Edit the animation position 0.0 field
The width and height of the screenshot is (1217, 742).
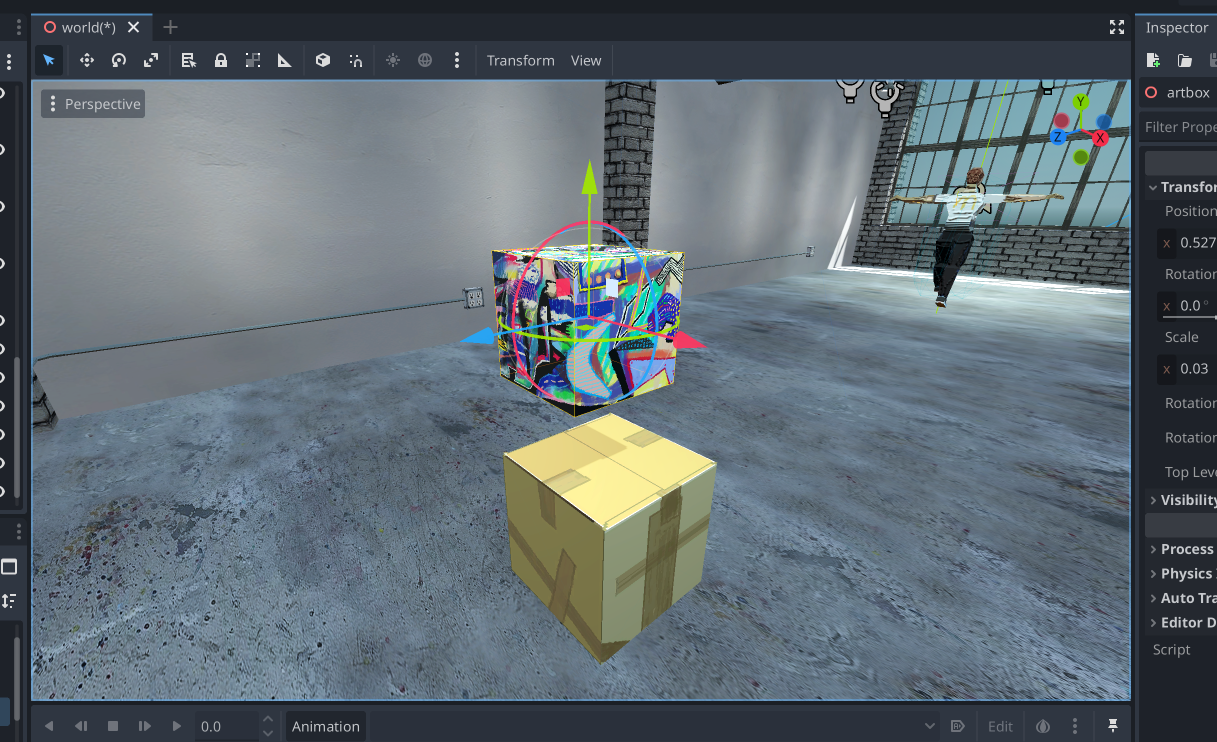227,726
